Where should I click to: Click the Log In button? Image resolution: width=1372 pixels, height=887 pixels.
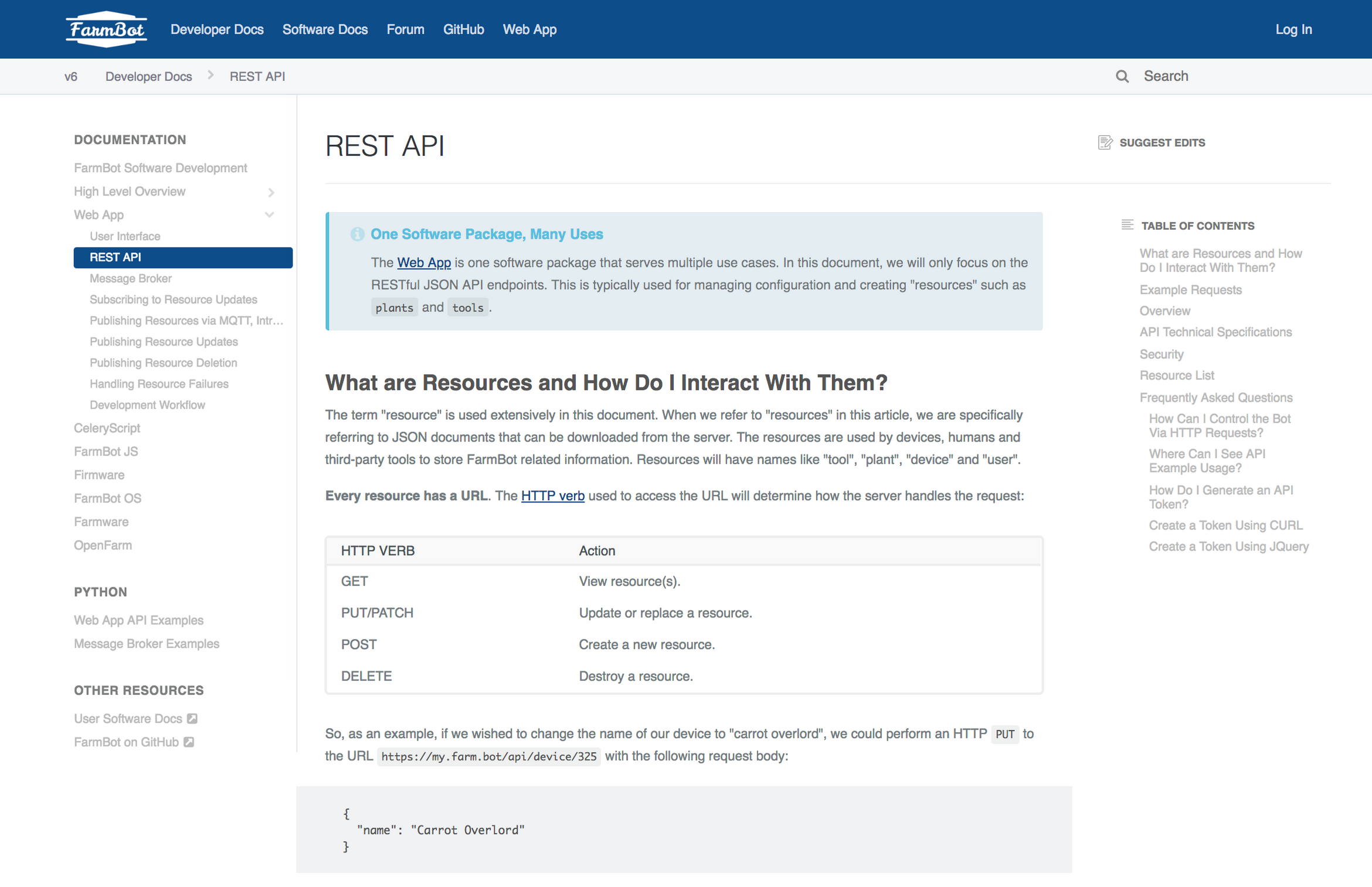click(x=1293, y=29)
